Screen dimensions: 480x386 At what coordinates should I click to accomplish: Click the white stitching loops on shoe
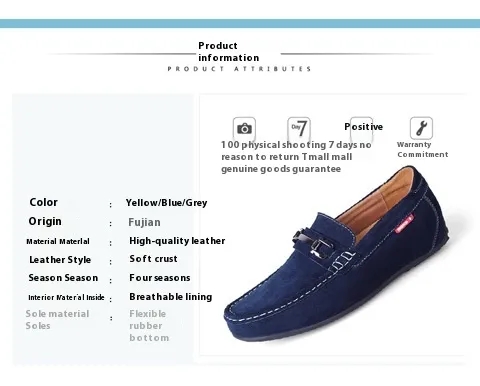click(x=342, y=261)
